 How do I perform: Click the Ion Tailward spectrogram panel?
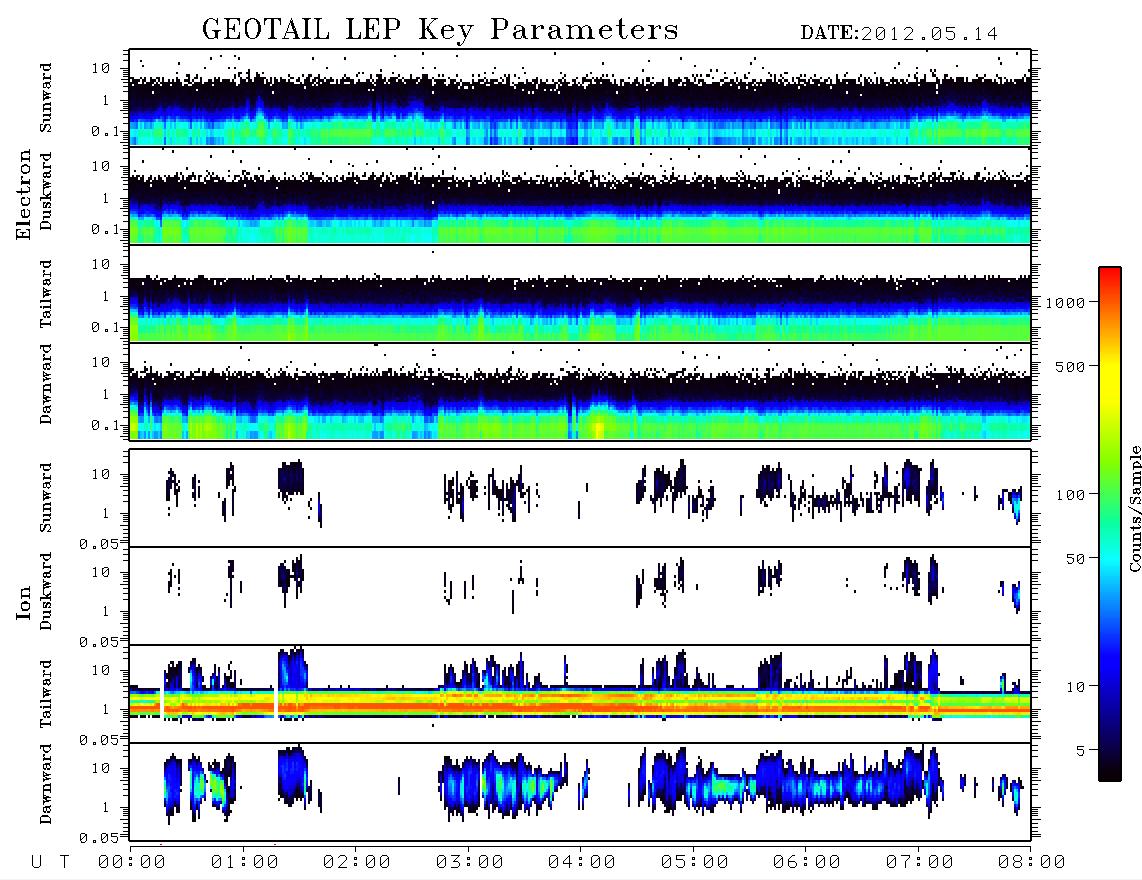click(x=580, y=694)
